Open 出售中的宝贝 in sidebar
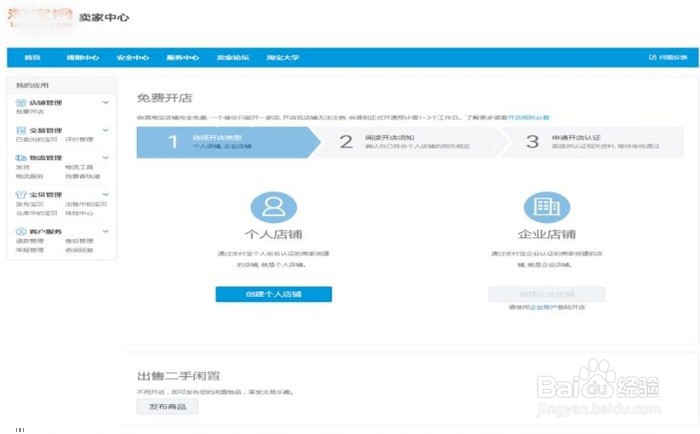 point(86,204)
